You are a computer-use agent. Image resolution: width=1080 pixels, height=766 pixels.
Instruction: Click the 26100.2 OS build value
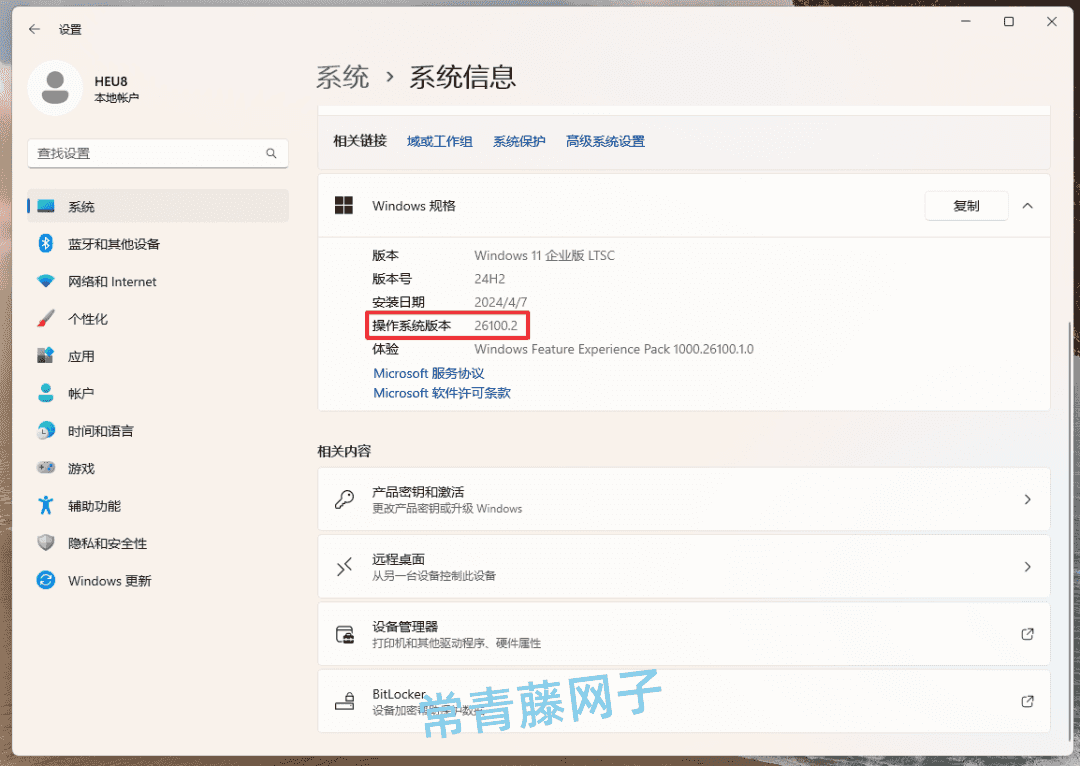click(496, 326)
